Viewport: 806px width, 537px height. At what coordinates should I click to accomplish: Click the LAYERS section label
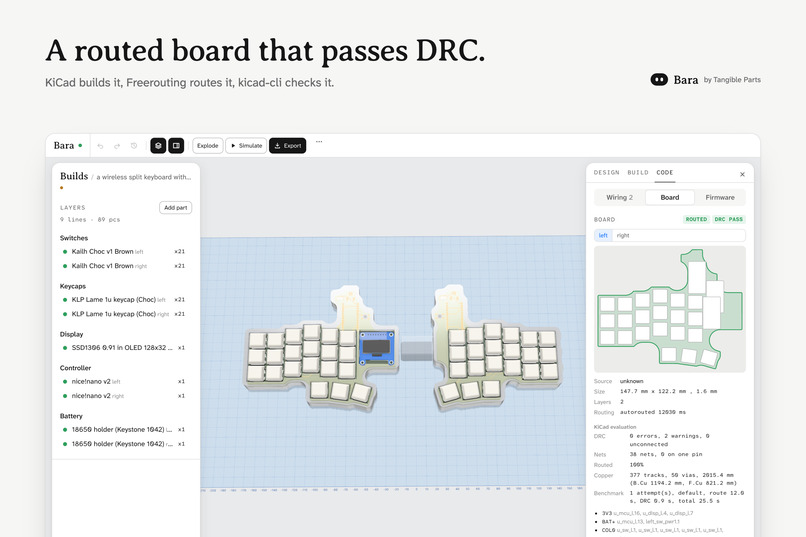pyautogui.click(x=72, y=208)
